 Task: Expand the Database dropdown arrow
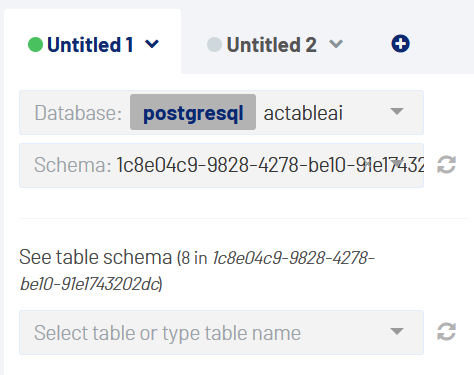[397, 111]
